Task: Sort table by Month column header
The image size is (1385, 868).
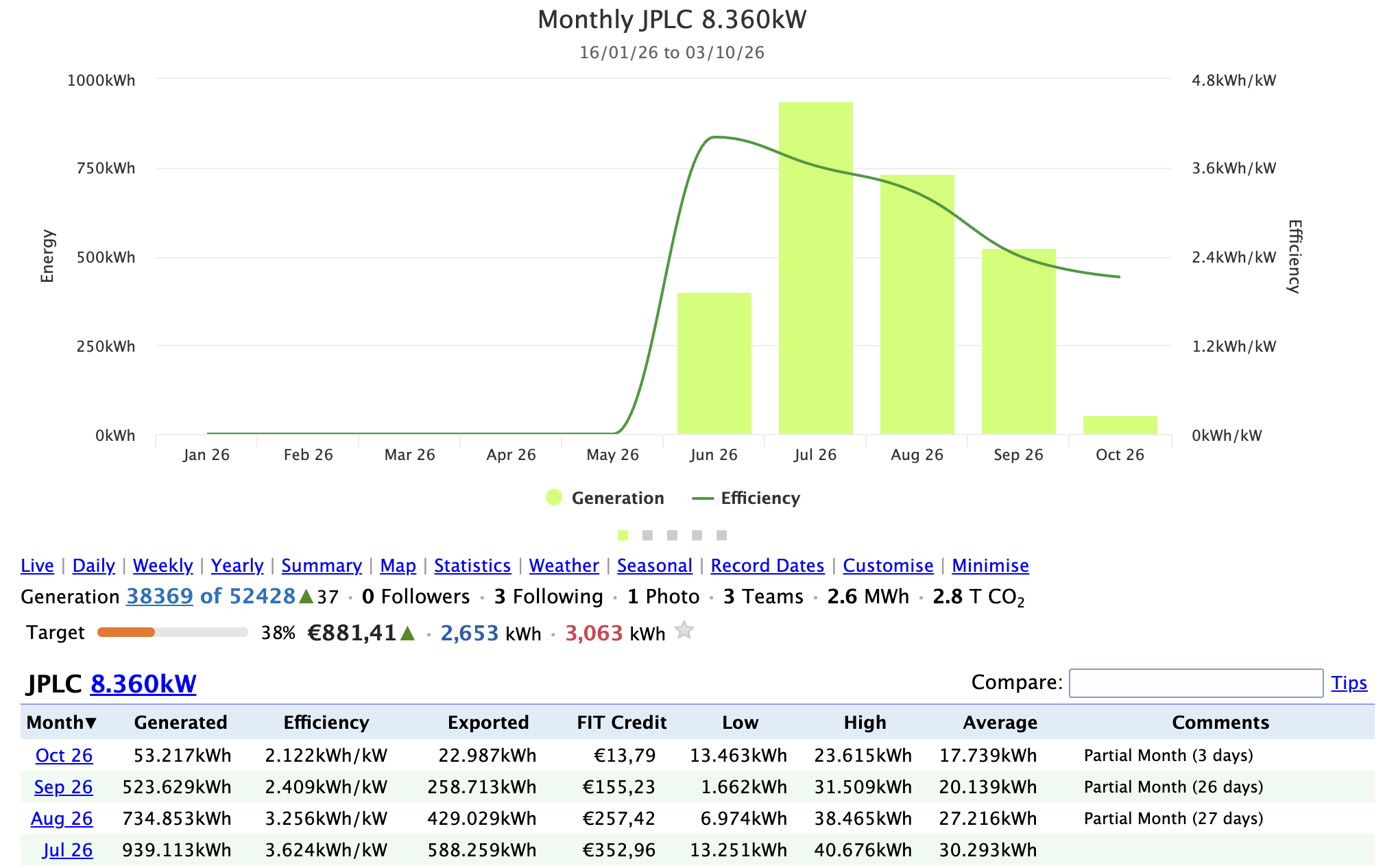Action: (x=62, y=722)
